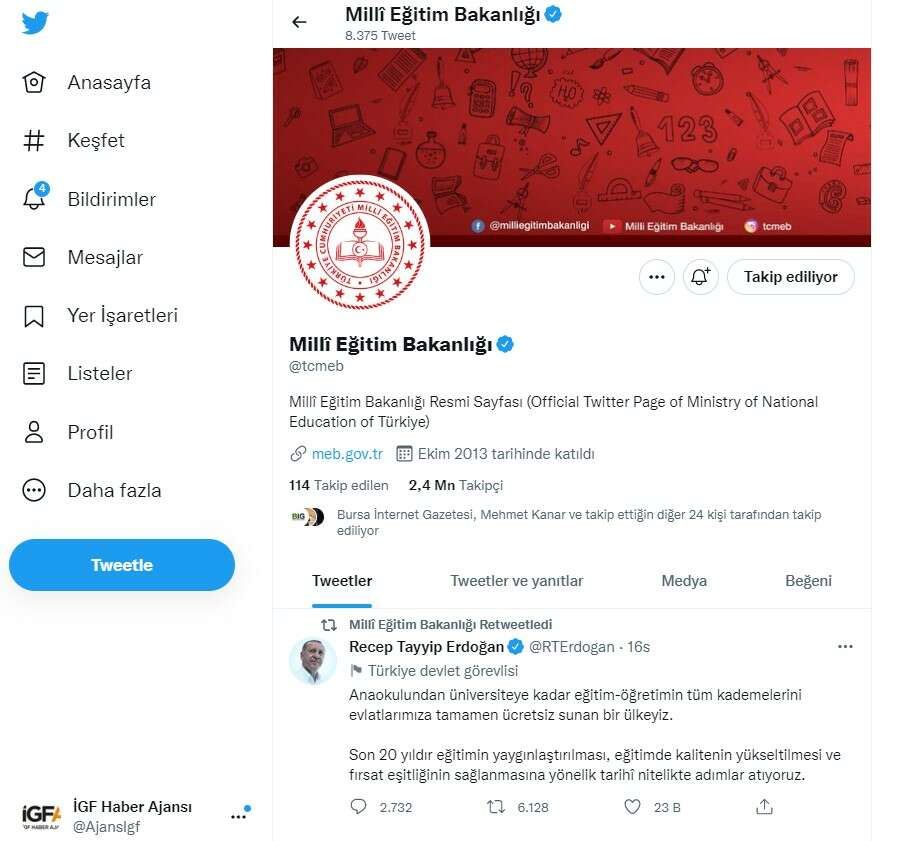
Task: Toggle the Takip ediliyor follow button
Action: click(x=790, y=277)
